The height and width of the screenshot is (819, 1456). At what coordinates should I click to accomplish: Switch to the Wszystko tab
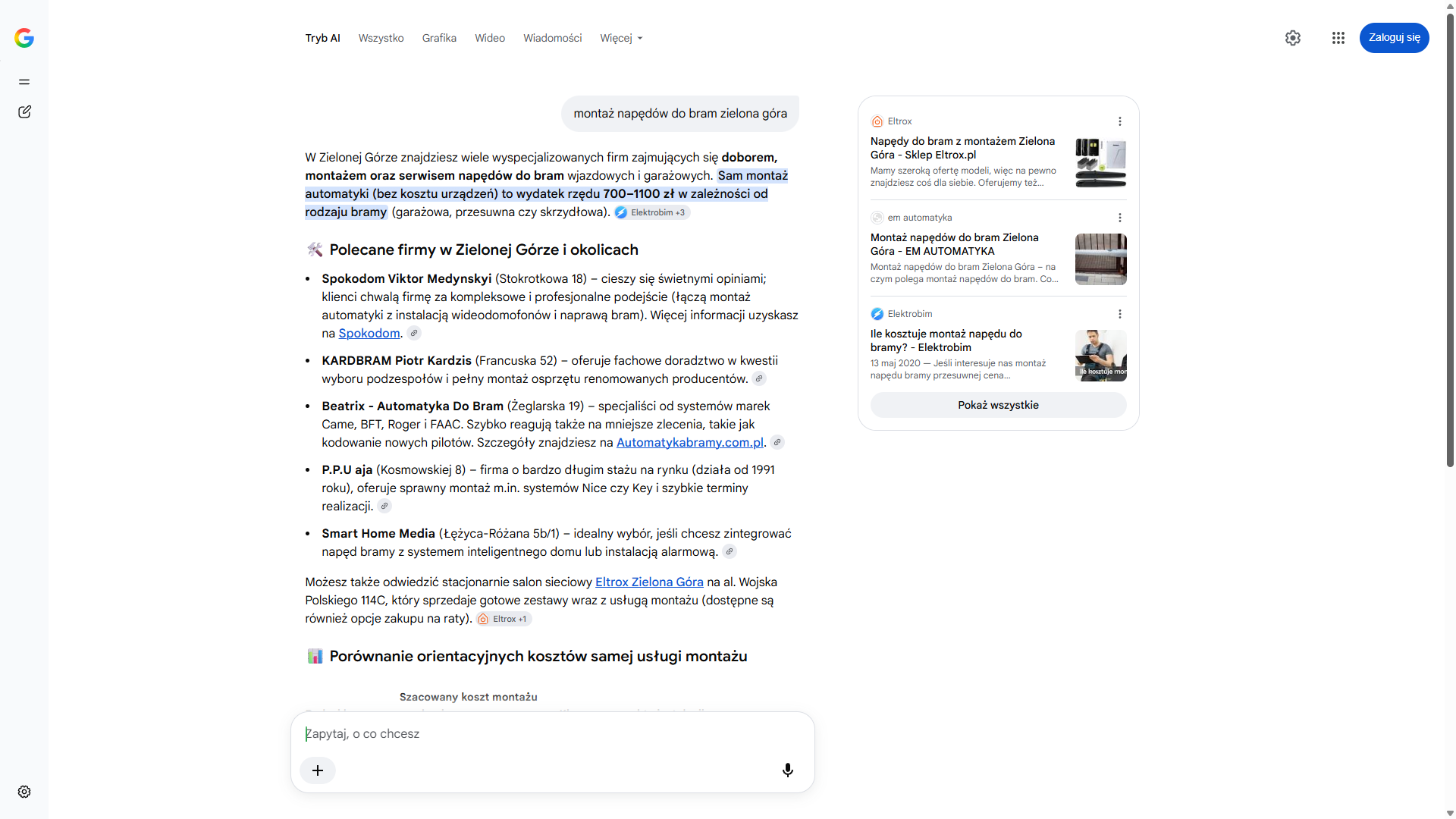(381, 38)
